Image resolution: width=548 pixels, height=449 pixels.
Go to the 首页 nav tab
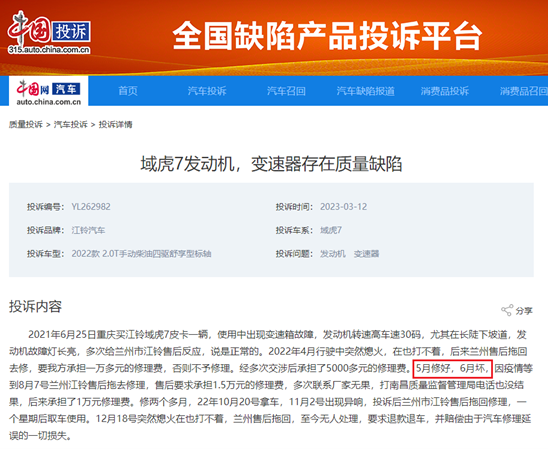(x=128, y=91)
